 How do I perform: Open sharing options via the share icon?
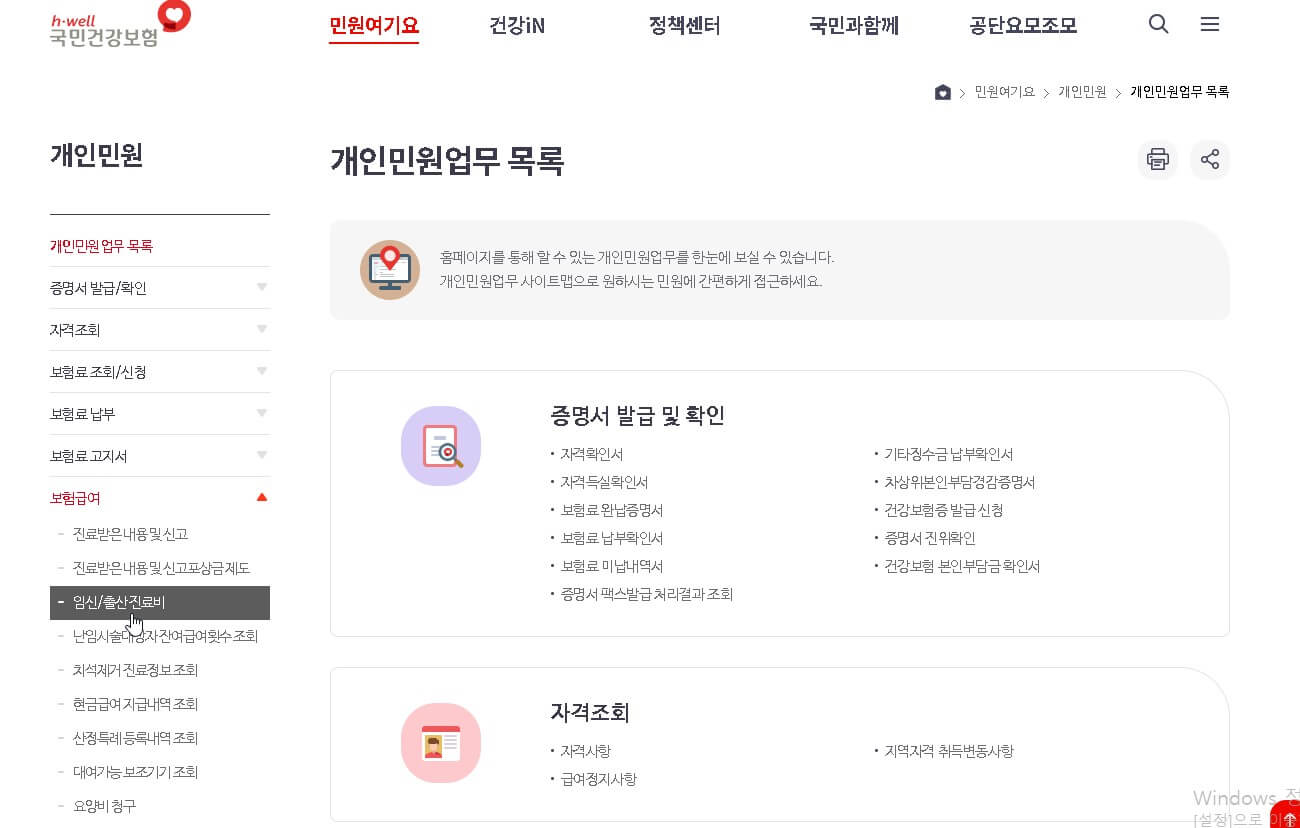[x=1210, y=159]
